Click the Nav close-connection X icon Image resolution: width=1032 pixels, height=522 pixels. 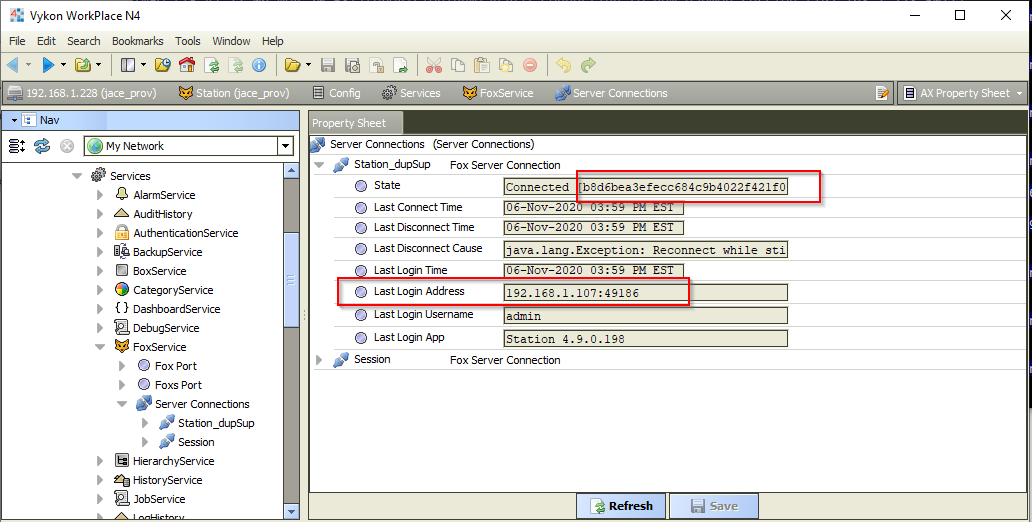coord(66,145)
